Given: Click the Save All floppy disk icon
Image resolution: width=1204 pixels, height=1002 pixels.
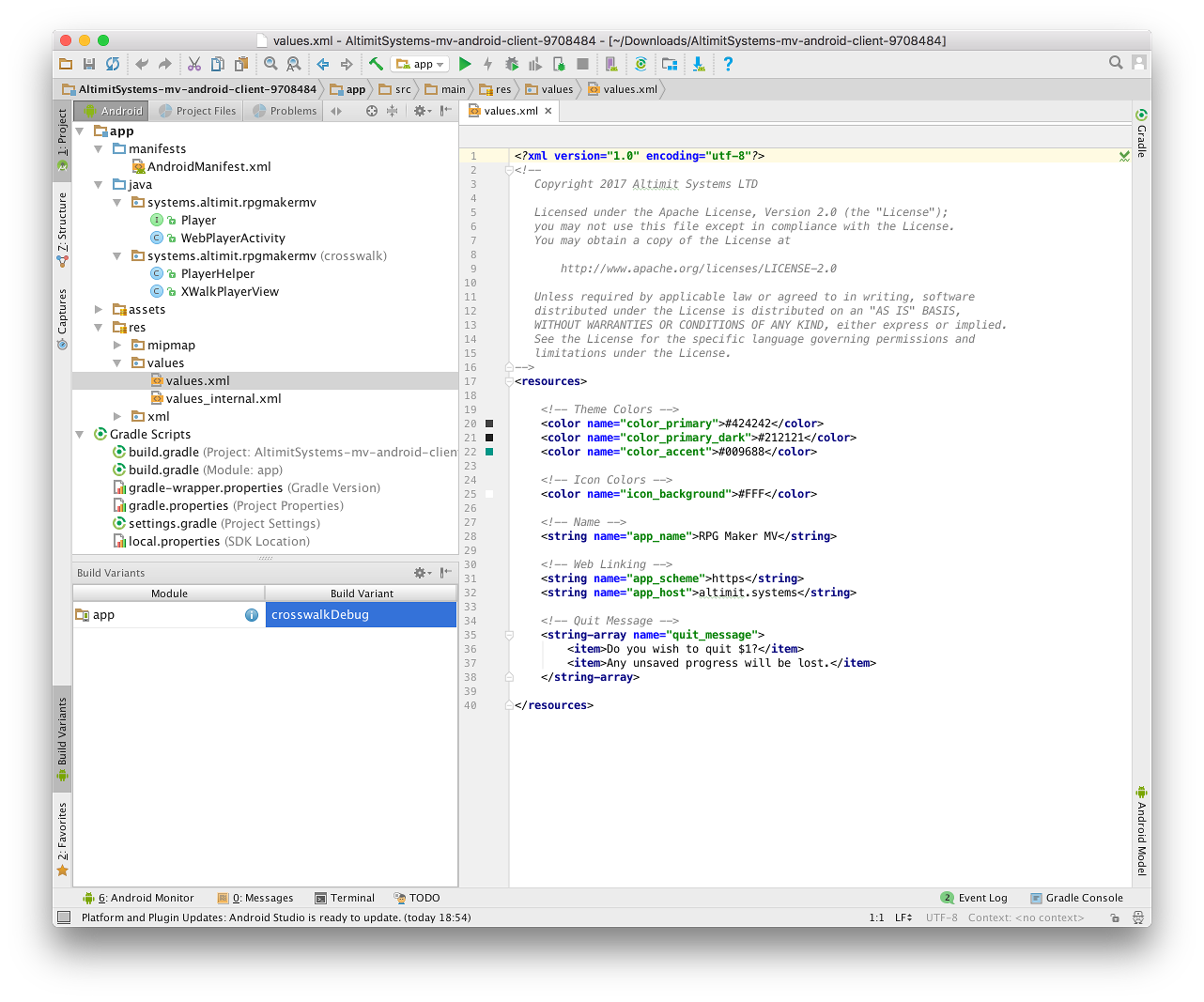Looking at the screenshot, I should point(89,64).
